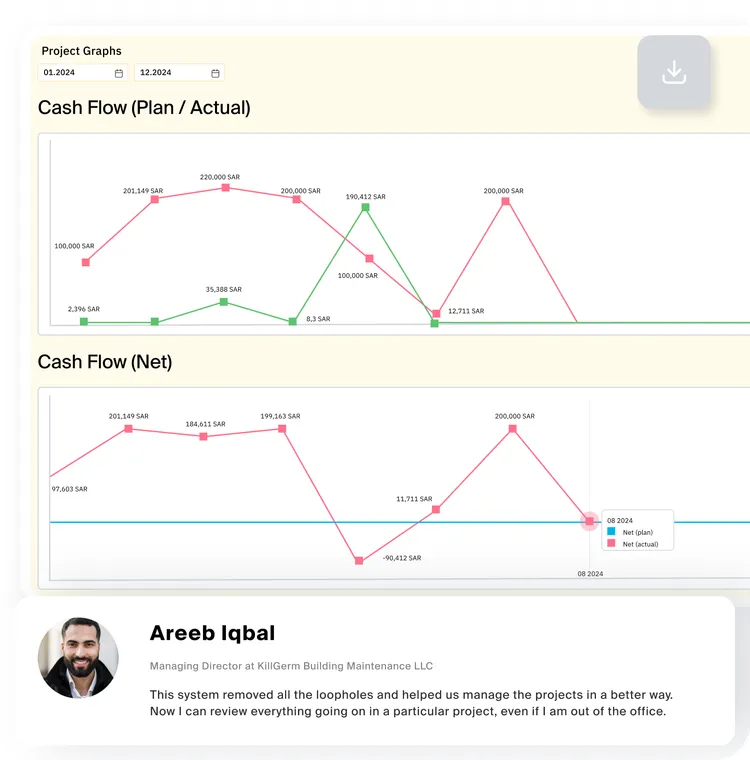Click the 12.2024 end date field

(x=179, y=73)
